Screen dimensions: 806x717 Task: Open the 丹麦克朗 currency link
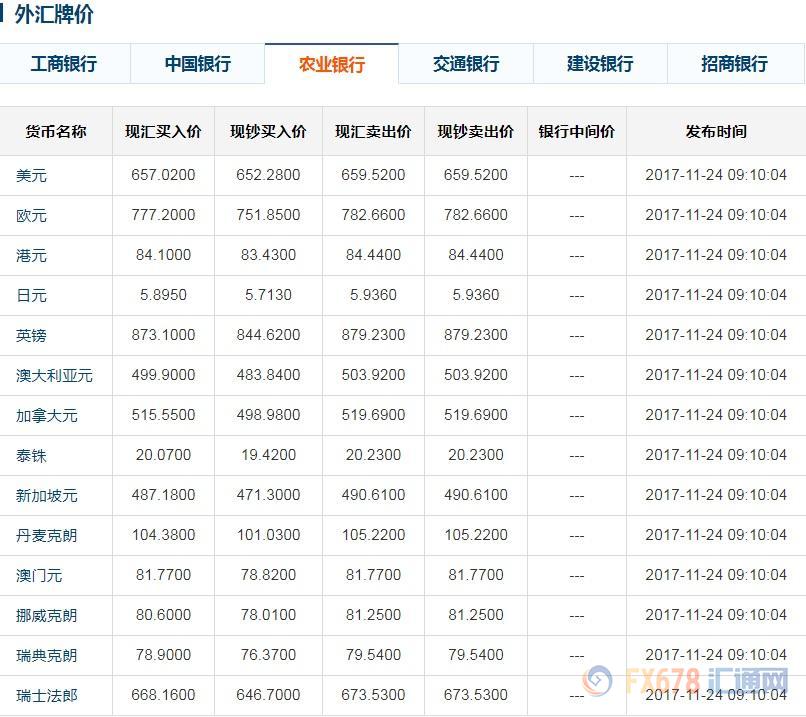click(x=46, y=536)
